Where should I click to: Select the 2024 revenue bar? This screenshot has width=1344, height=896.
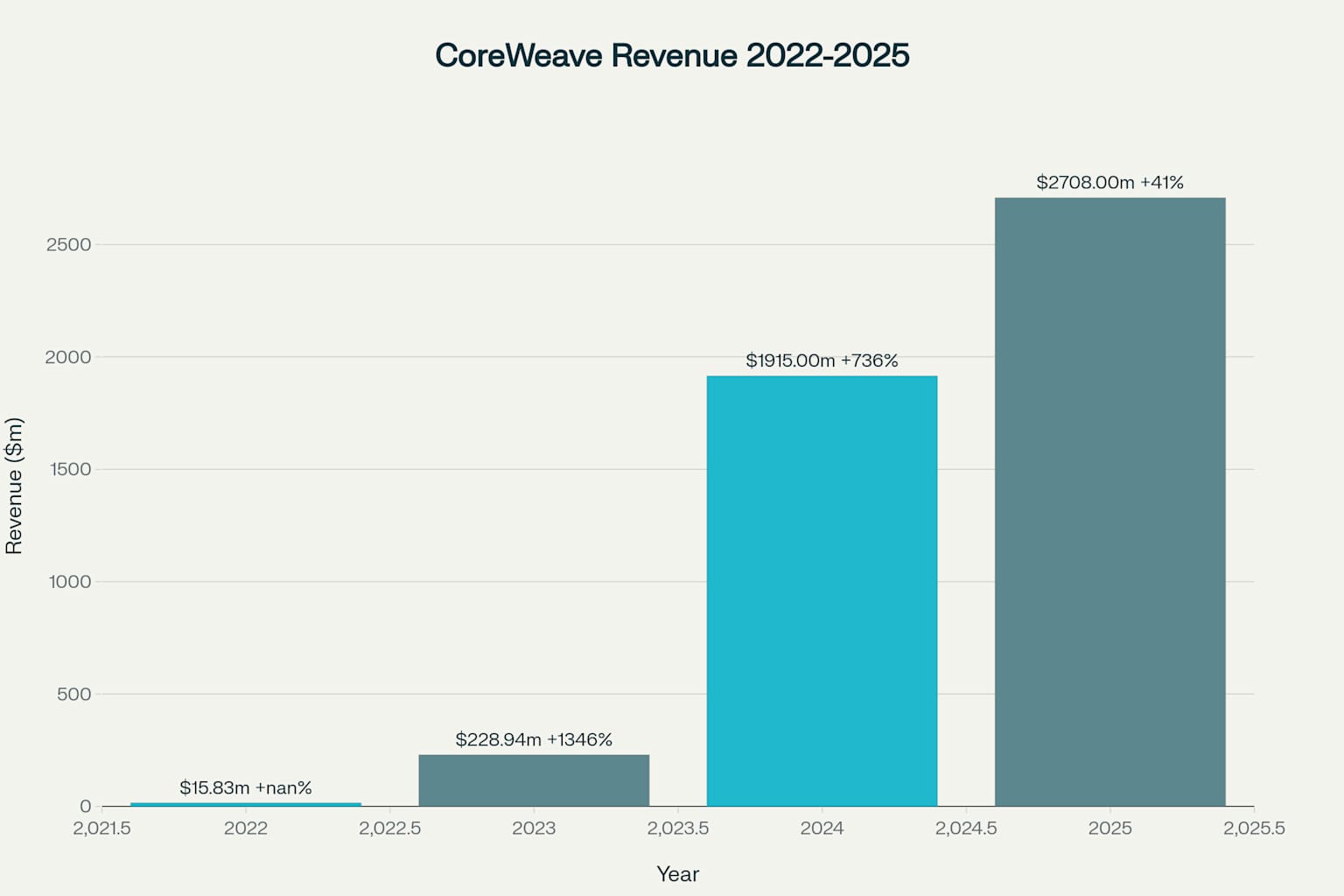[x=822, y=591]
